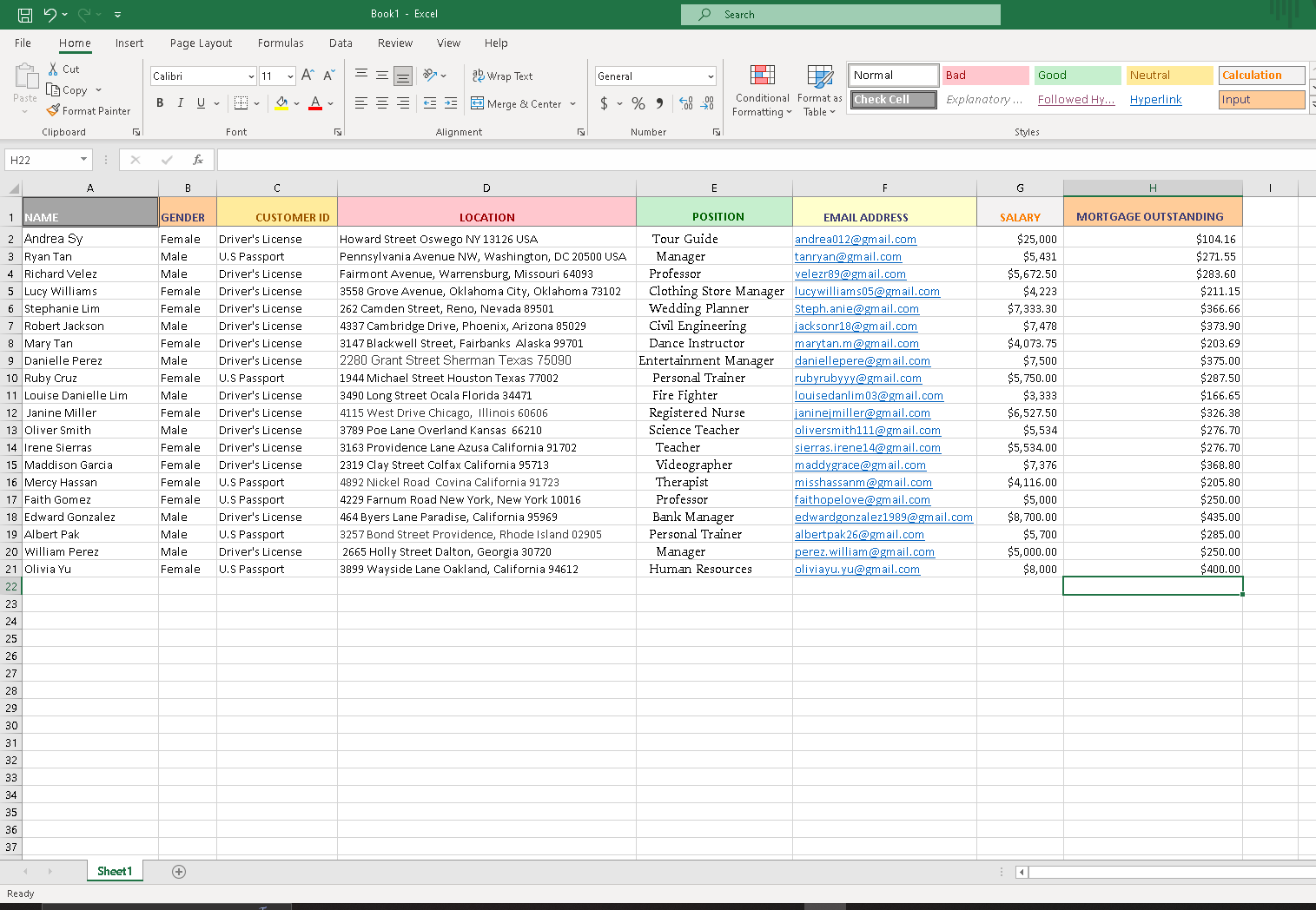This screenshot has width=1316, height=910.
Task: Increase font size with the large A icon
Action: [308, 76]
